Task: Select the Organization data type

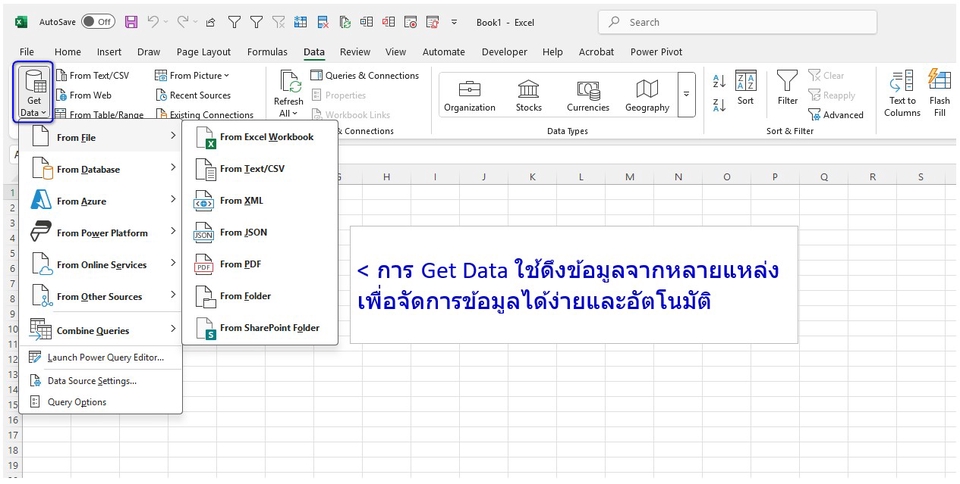Action: (x=470, y=96)
